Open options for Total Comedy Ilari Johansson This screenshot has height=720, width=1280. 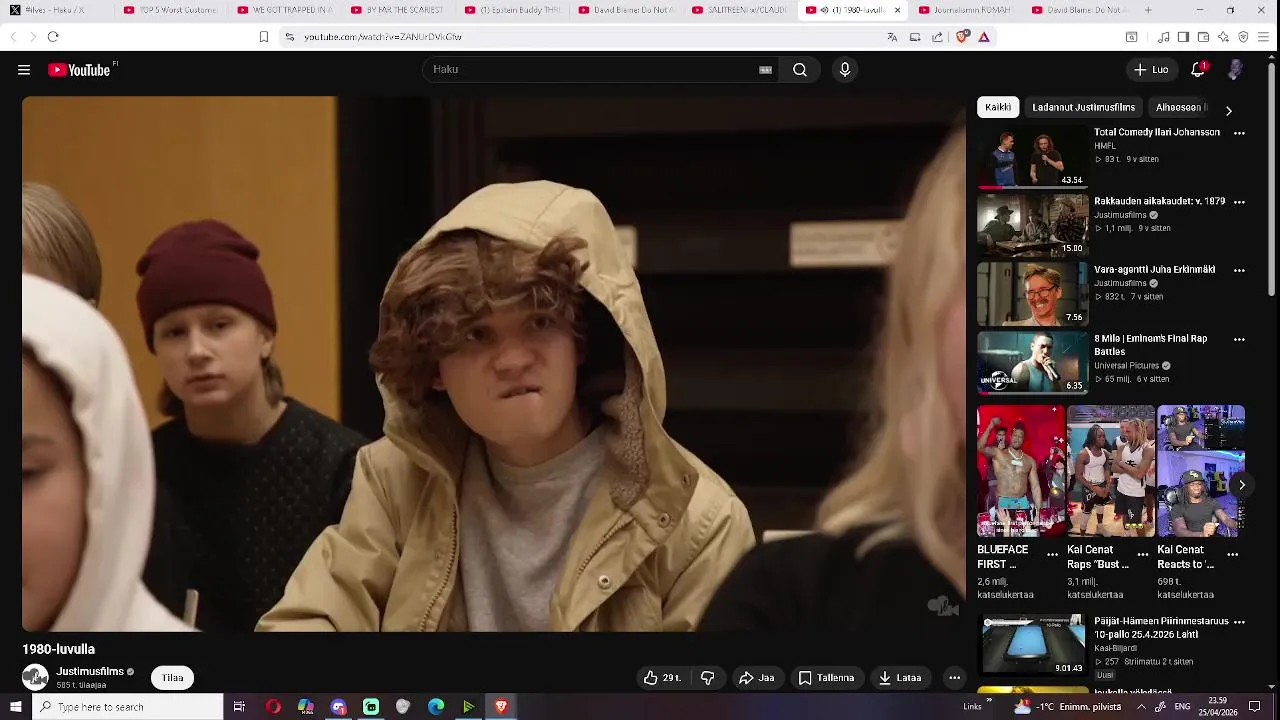tap(1239, 133)
